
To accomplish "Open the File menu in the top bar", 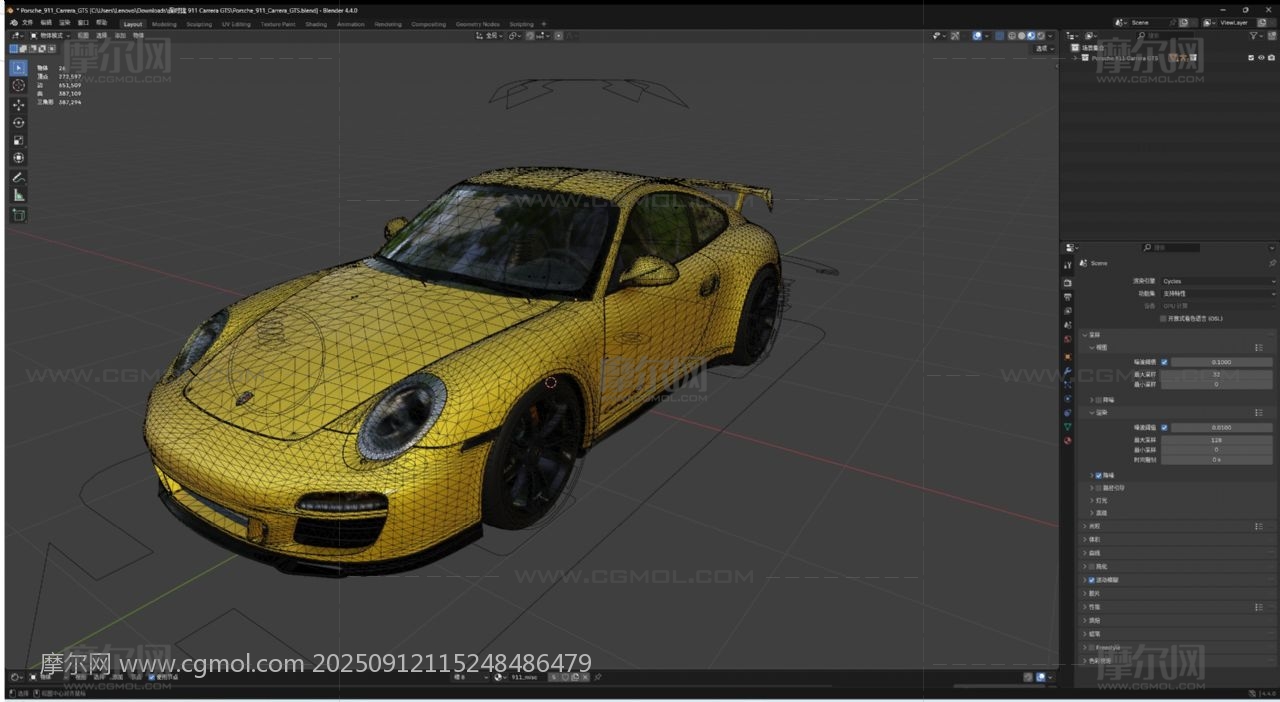I will (x=27, y=22).
